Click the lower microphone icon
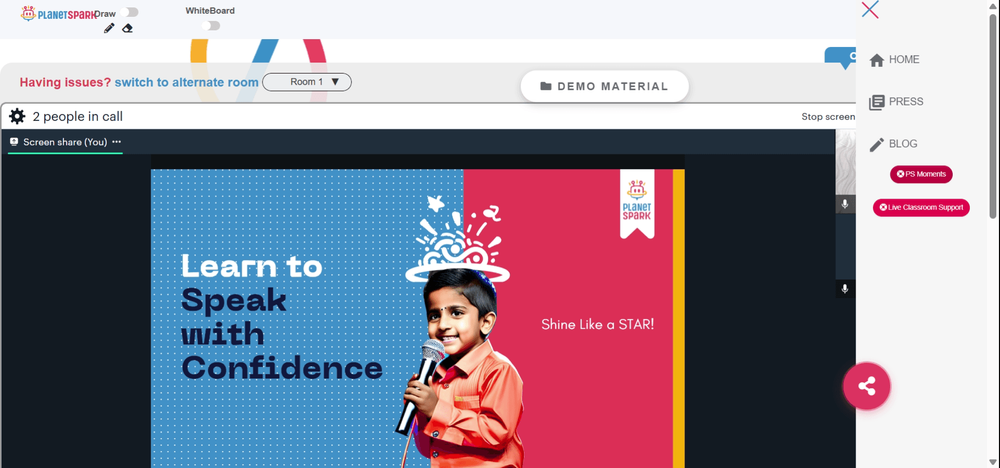Viewport: 1000px width, 468px height. pos(845,289)
